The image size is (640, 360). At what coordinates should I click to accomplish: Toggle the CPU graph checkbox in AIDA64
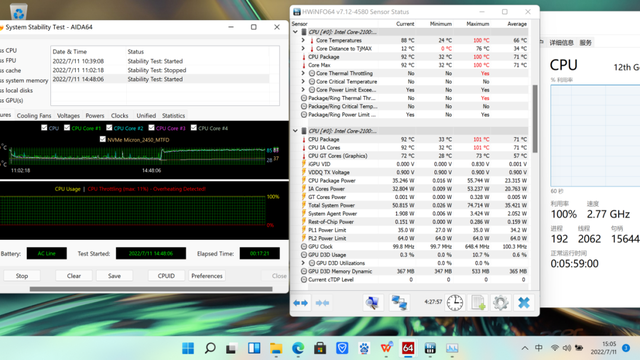tap(44, 128)
